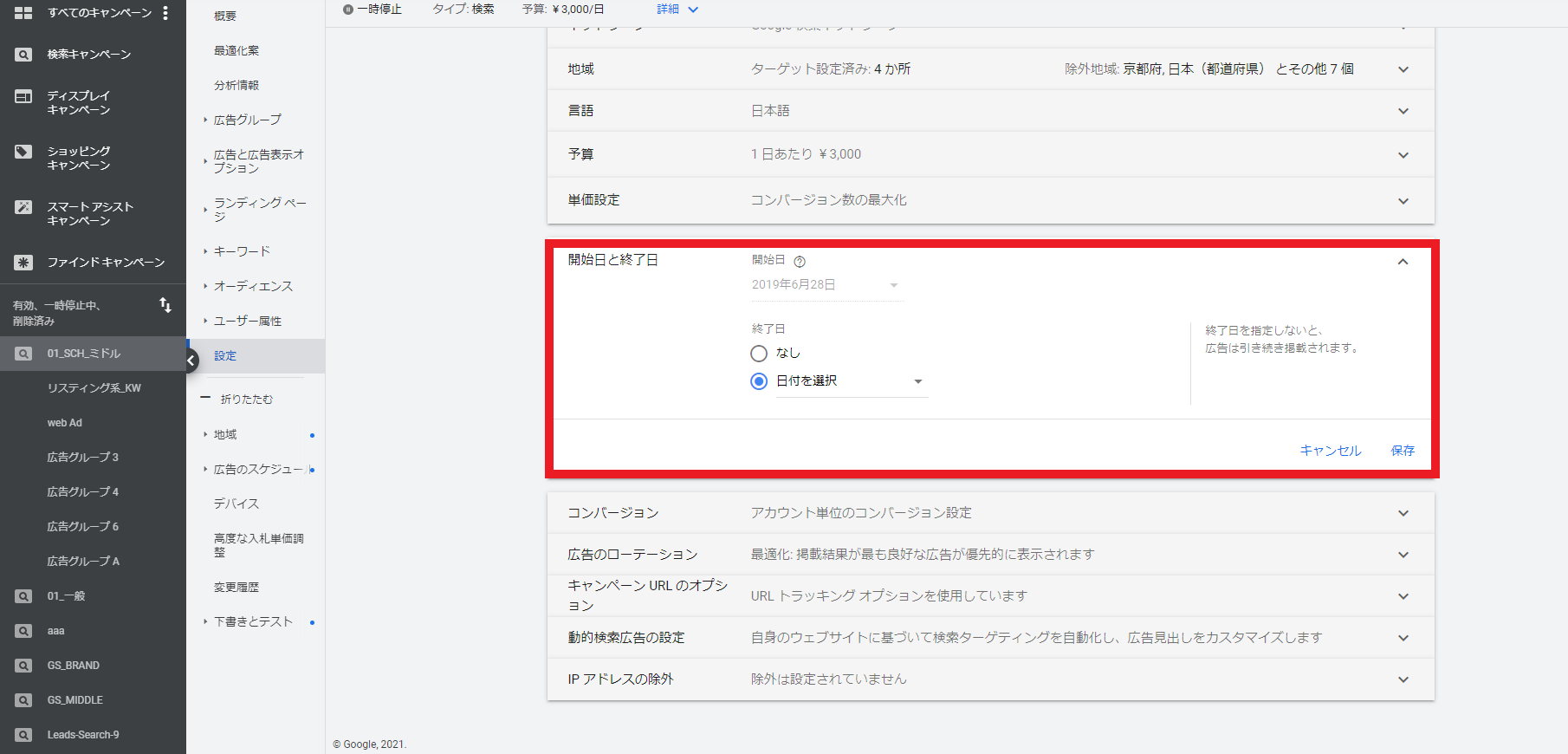Click the スマート アシスト キャンペーン icon
This screenshot has width=1568, height=754.
(x=23, y=207)
